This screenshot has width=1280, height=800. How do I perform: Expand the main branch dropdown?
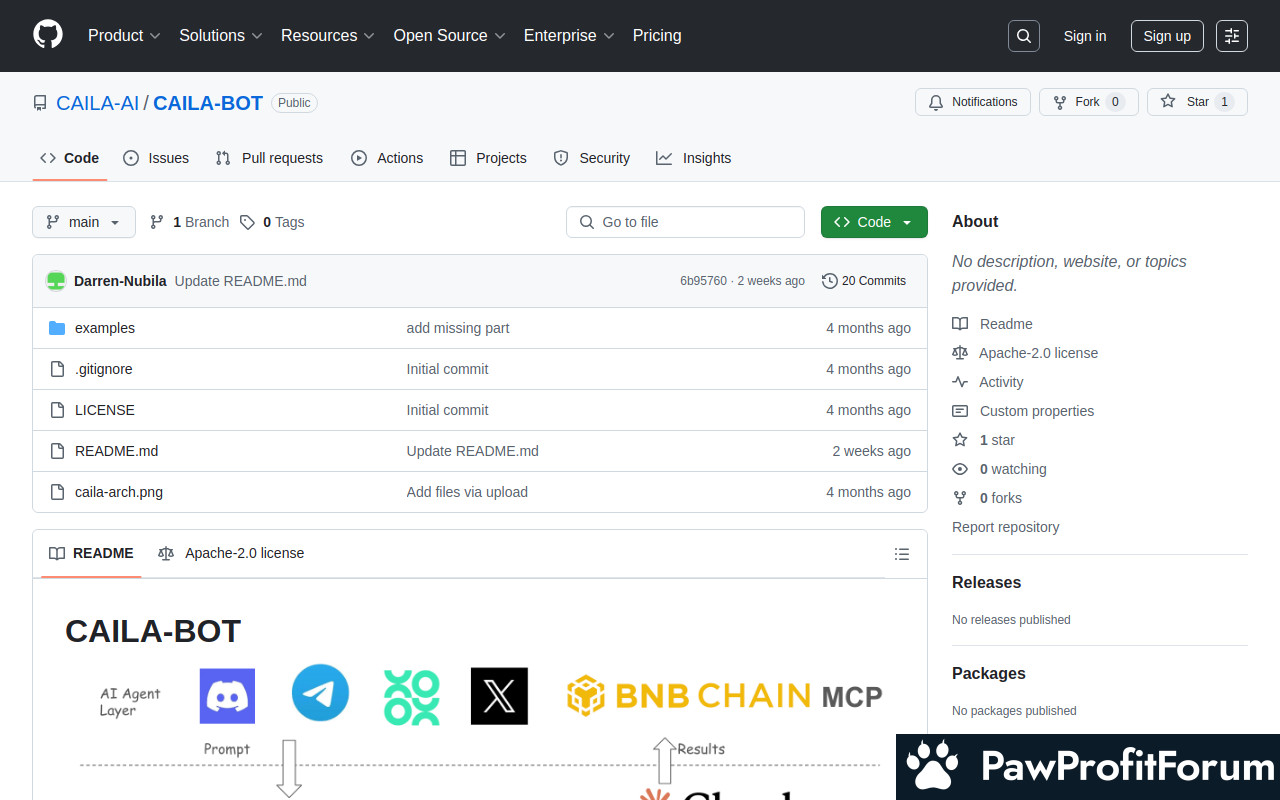(84, 222)
